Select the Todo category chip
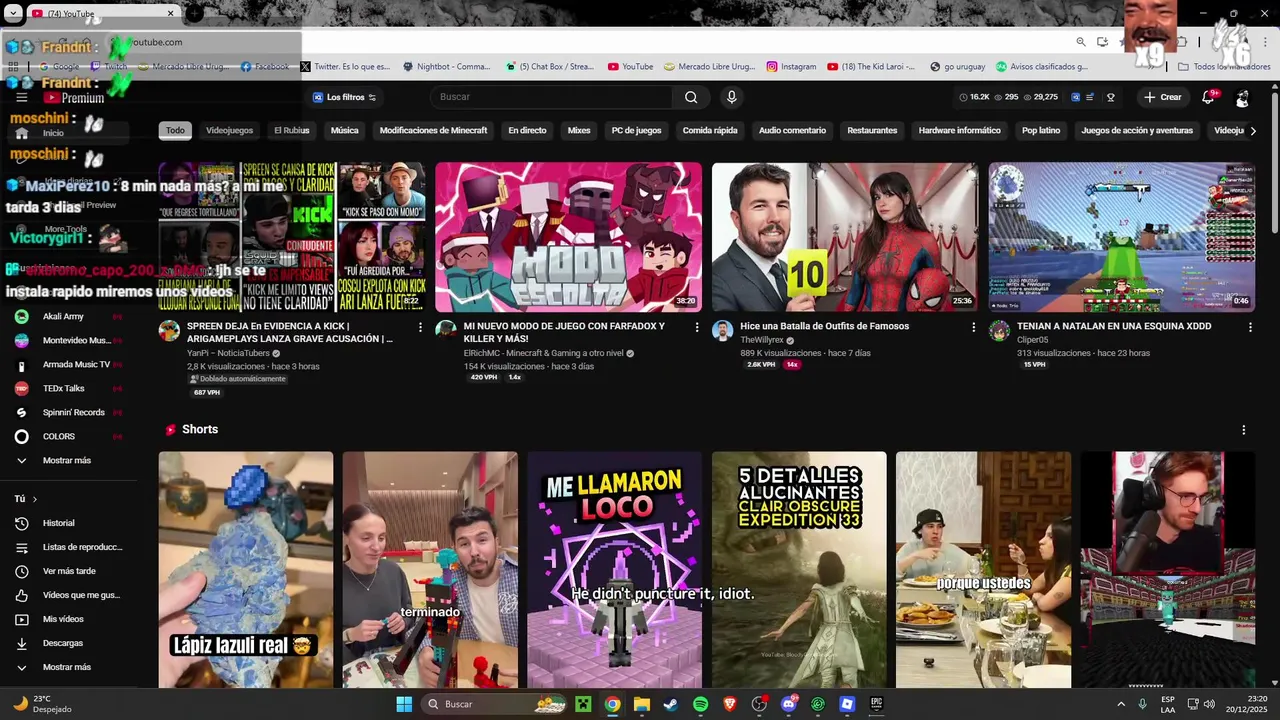 pos(175,130)
